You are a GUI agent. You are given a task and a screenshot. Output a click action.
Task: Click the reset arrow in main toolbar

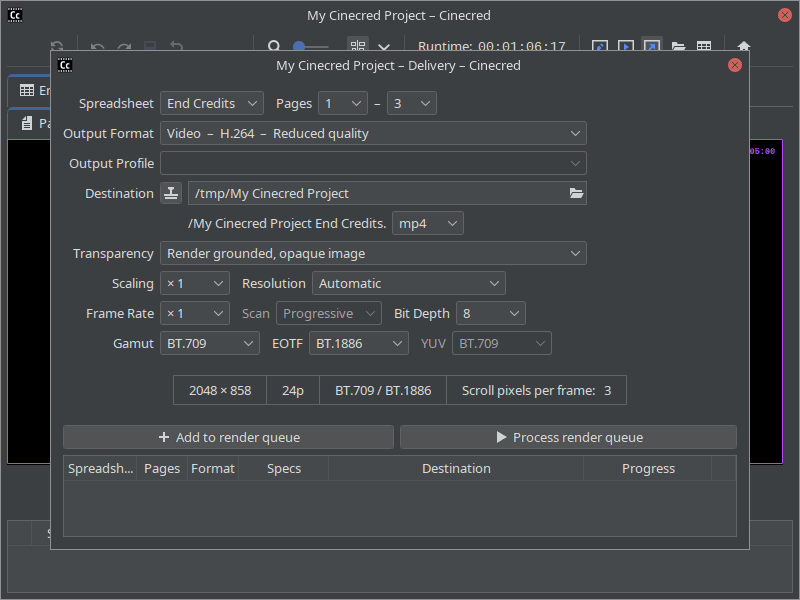[177, 46]
